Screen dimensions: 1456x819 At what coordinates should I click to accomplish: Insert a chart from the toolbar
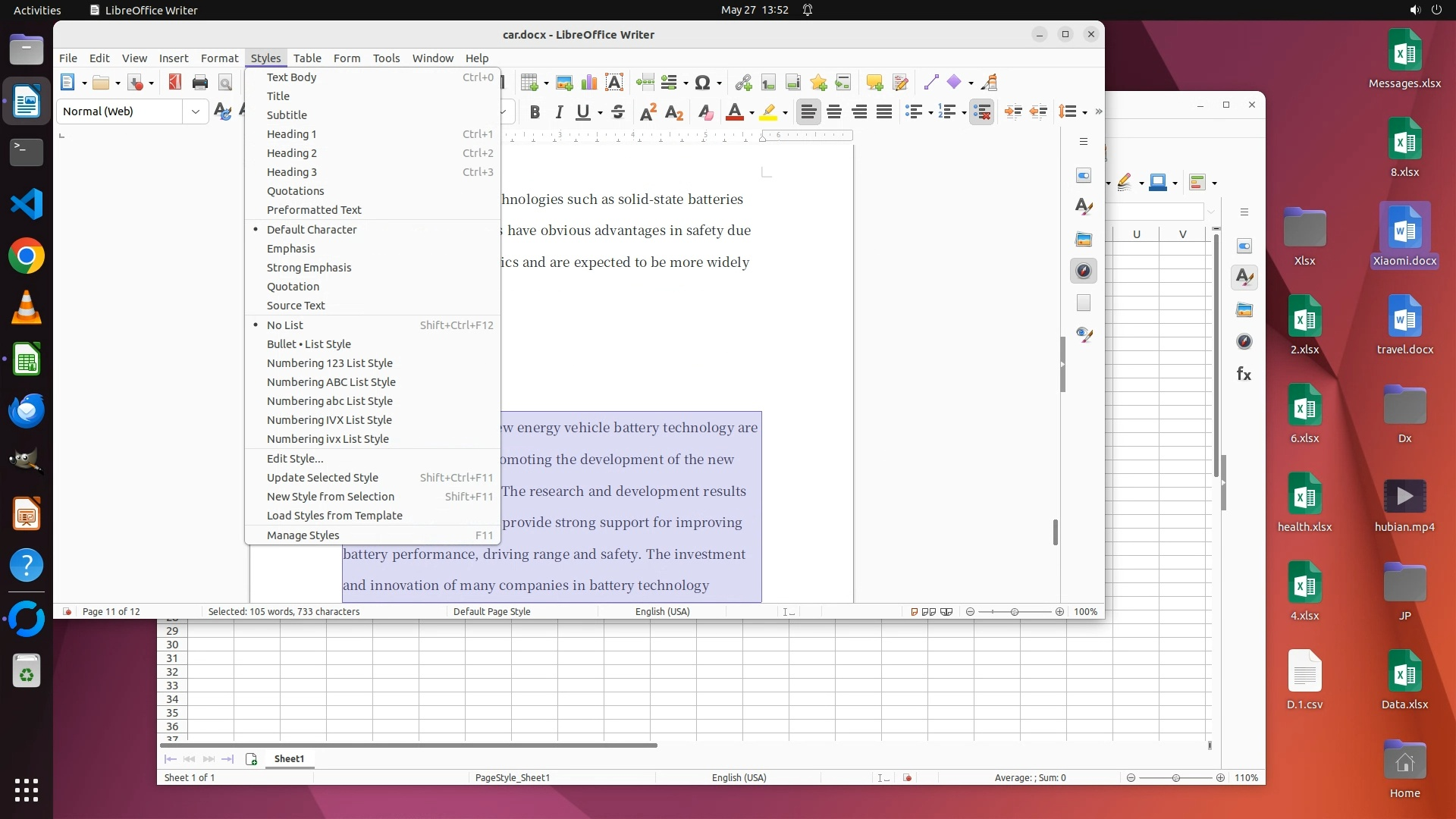(x=588, y=83)
